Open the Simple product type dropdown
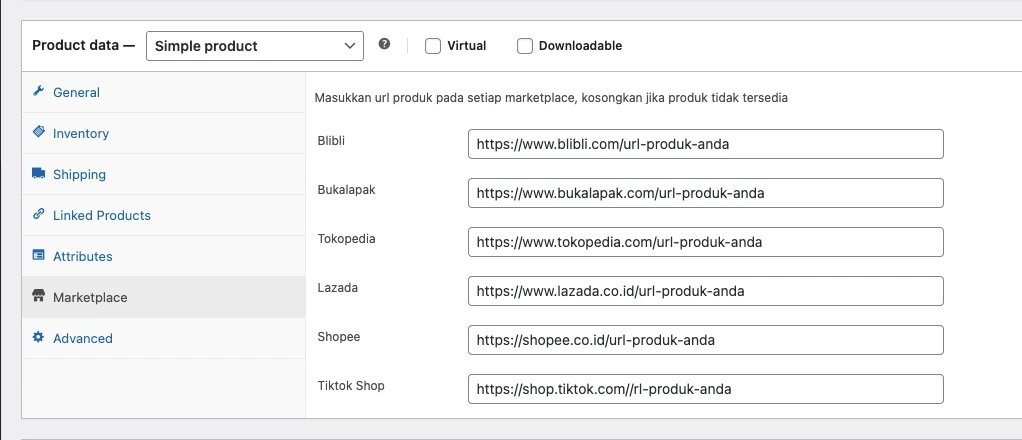This screenshot has height=440, width=1022. pyautogui.click(x=255, y=46)
